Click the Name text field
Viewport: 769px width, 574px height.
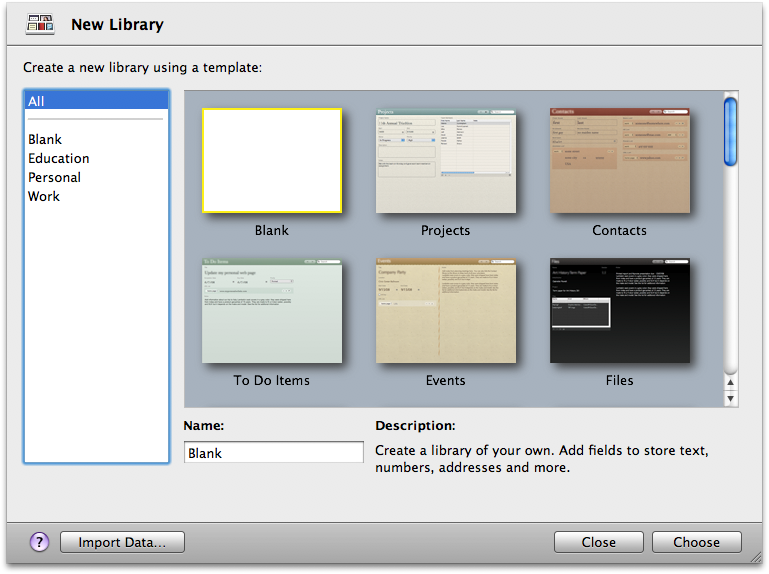click(274, 453)
